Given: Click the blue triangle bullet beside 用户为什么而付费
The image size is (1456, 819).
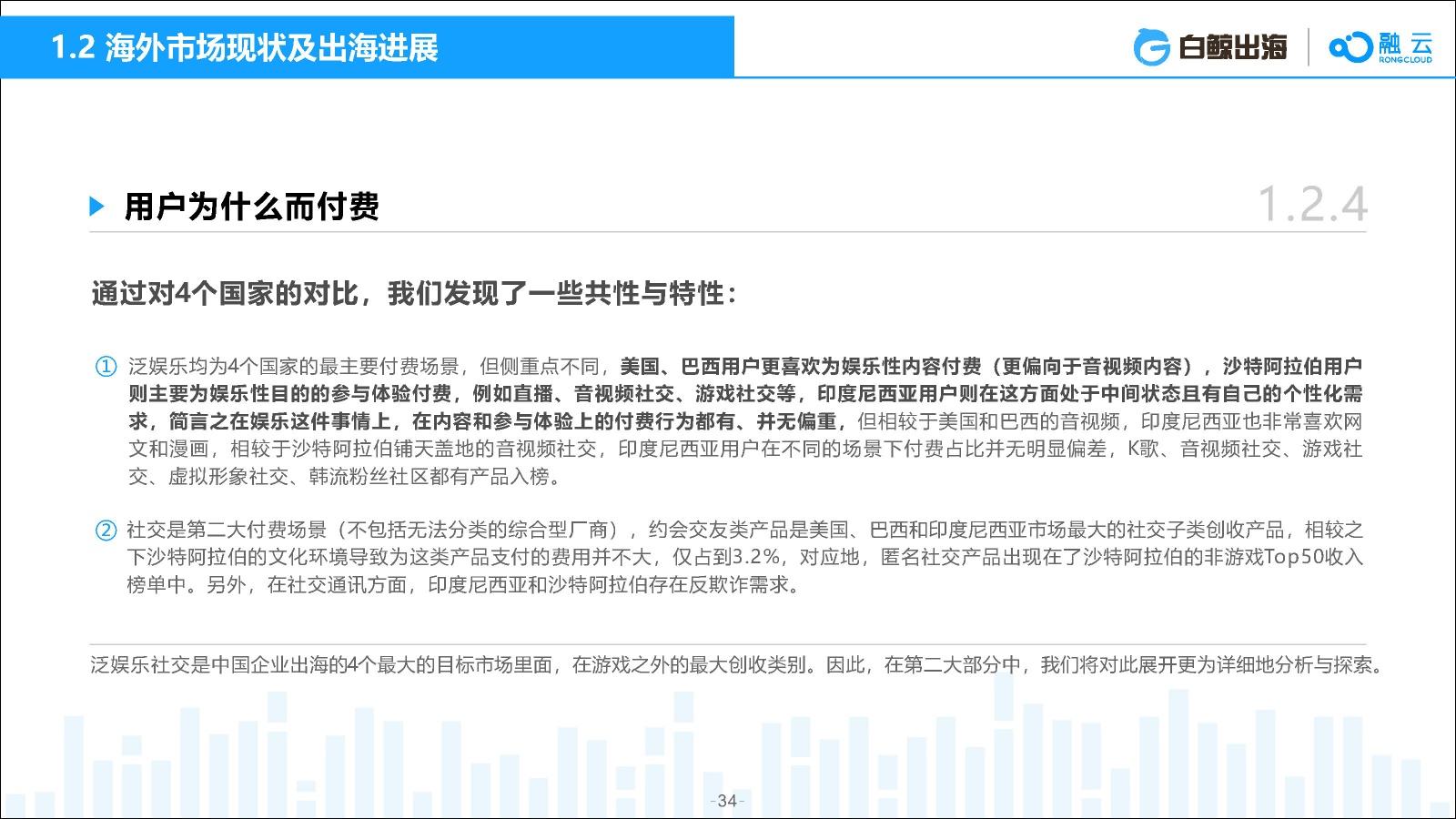Looking at the screenshot, I should click(97, 207).
